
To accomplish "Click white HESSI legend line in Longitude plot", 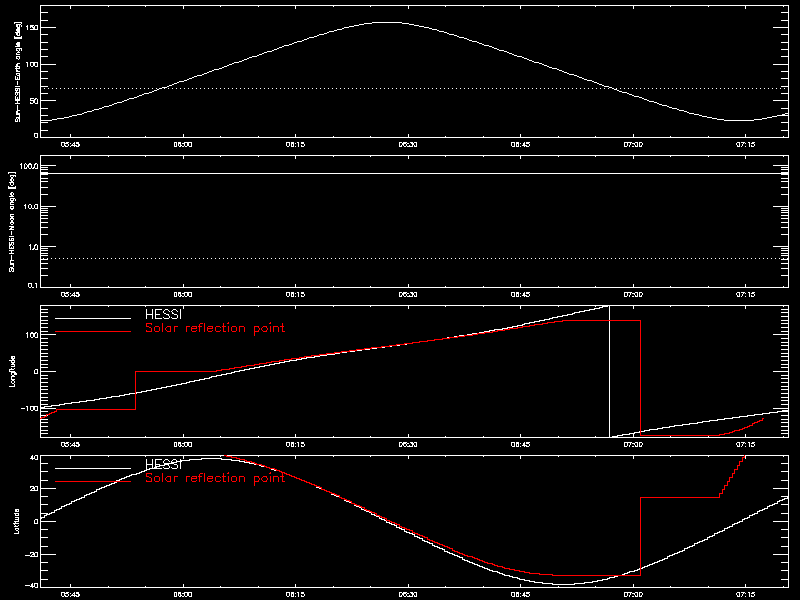I will tap(93, 318).
